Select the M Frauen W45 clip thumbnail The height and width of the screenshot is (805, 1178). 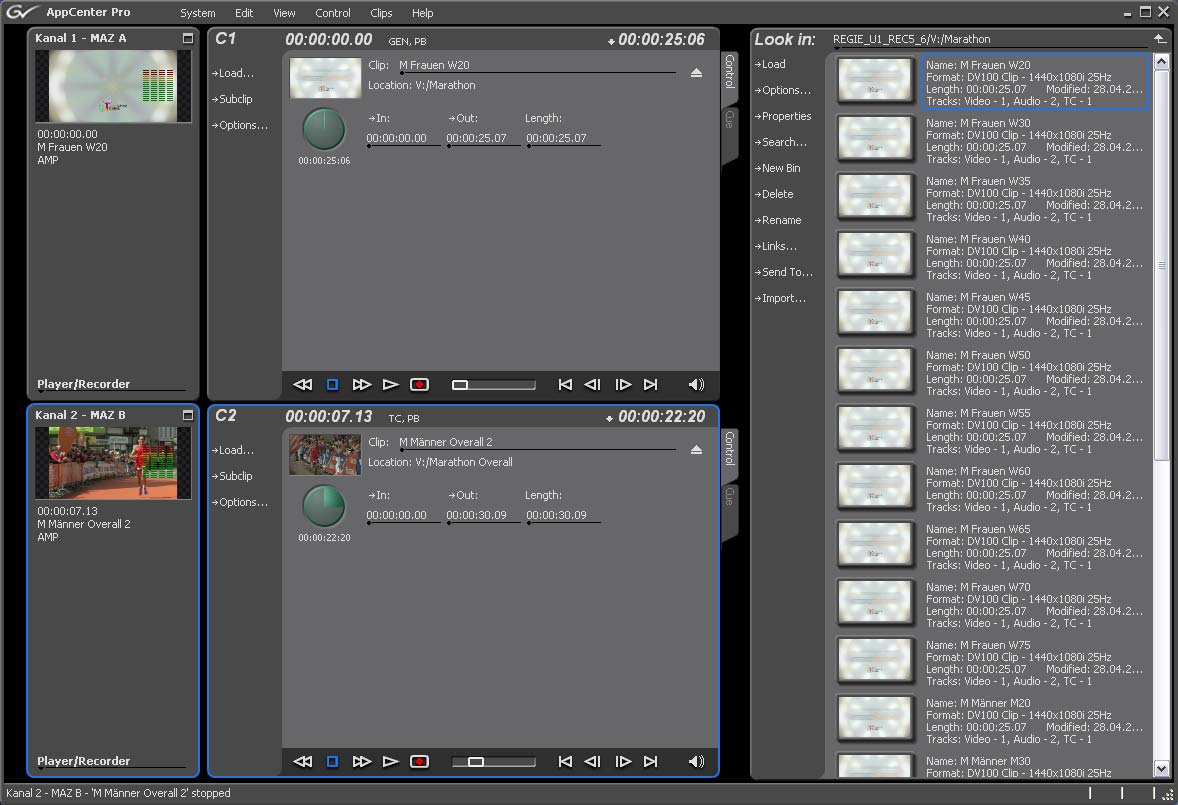click(x=875, y=312)
